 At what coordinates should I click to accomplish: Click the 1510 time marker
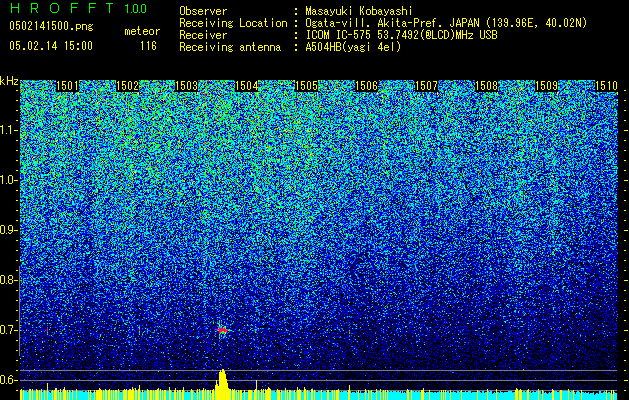(606, 86)
